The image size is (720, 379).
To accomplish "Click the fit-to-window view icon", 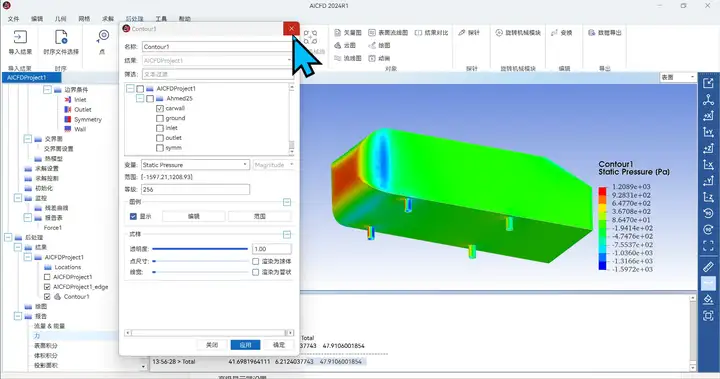I will pyautogui.click(x=708, y=246).
